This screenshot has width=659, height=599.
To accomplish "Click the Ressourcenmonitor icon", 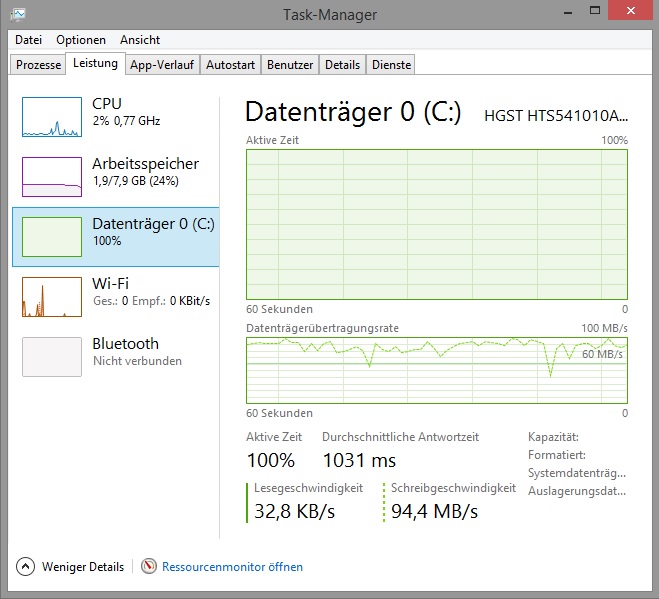I will pos(150,567).
